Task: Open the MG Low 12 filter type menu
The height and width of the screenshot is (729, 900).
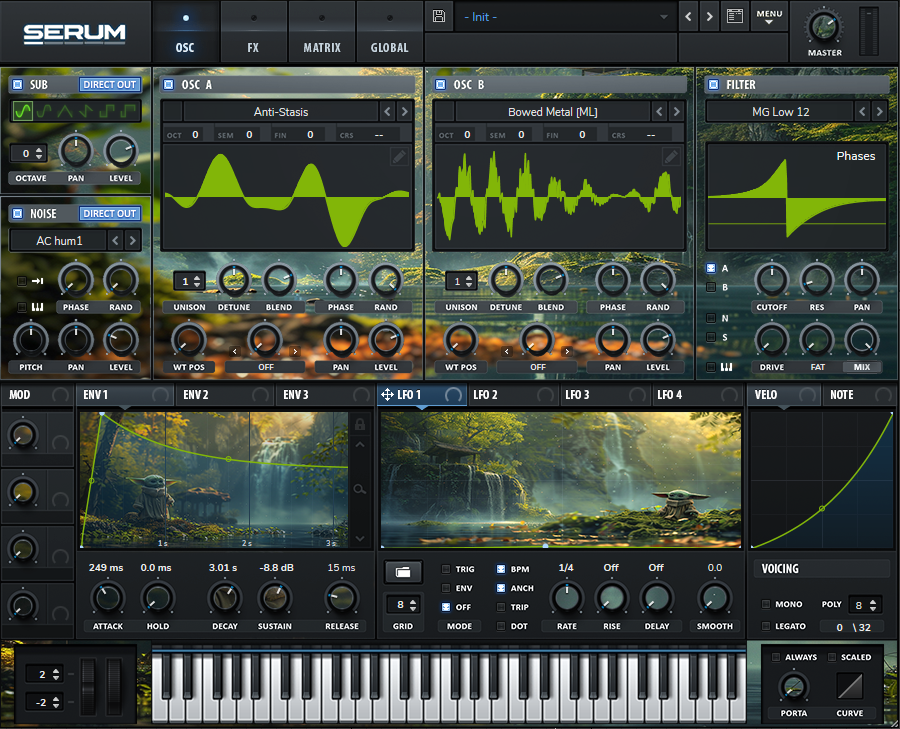Action: pyautogui.click(x=781, y=112)
